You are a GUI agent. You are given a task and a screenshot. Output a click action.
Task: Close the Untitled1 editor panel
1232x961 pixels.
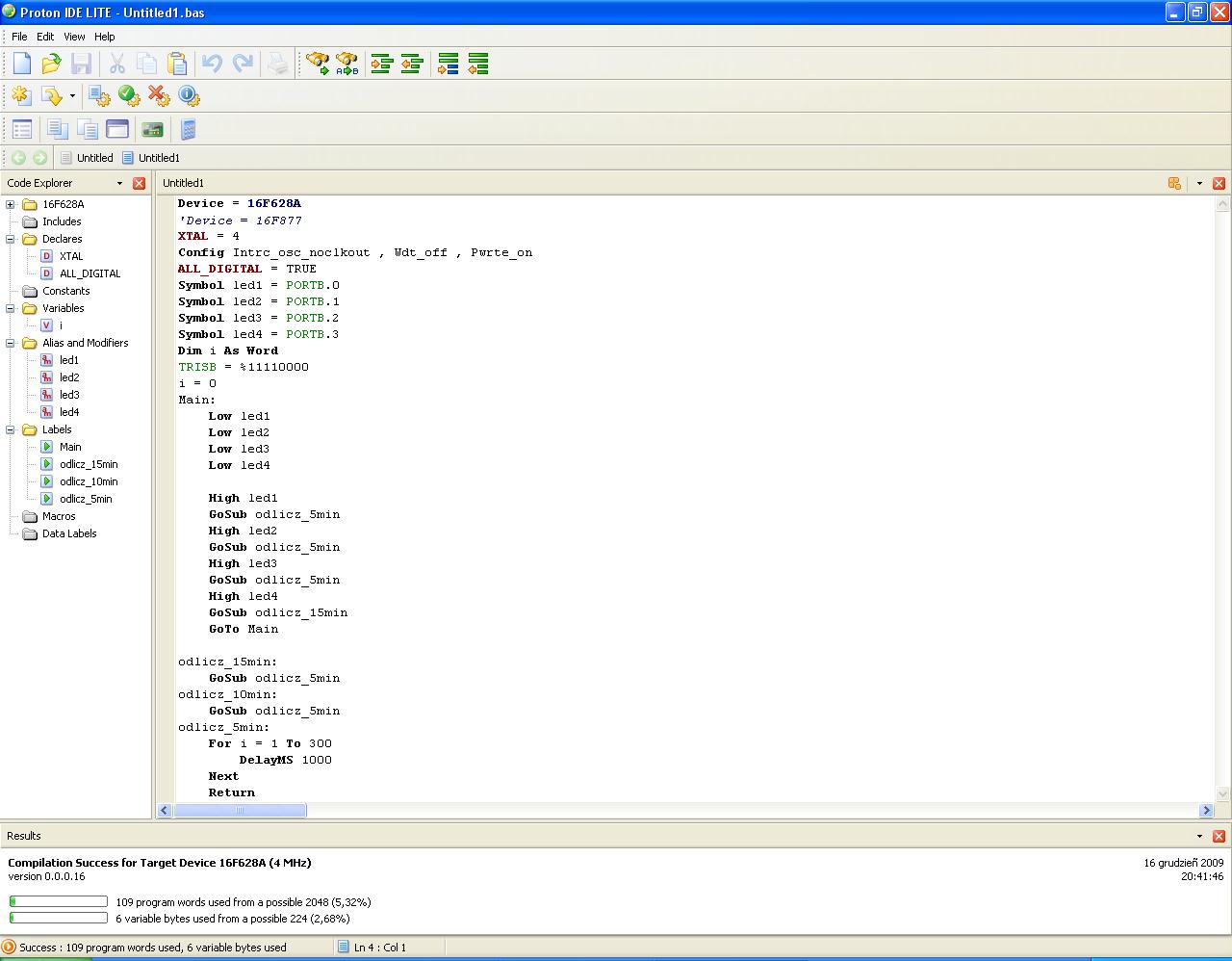(x=1219, y=183)
